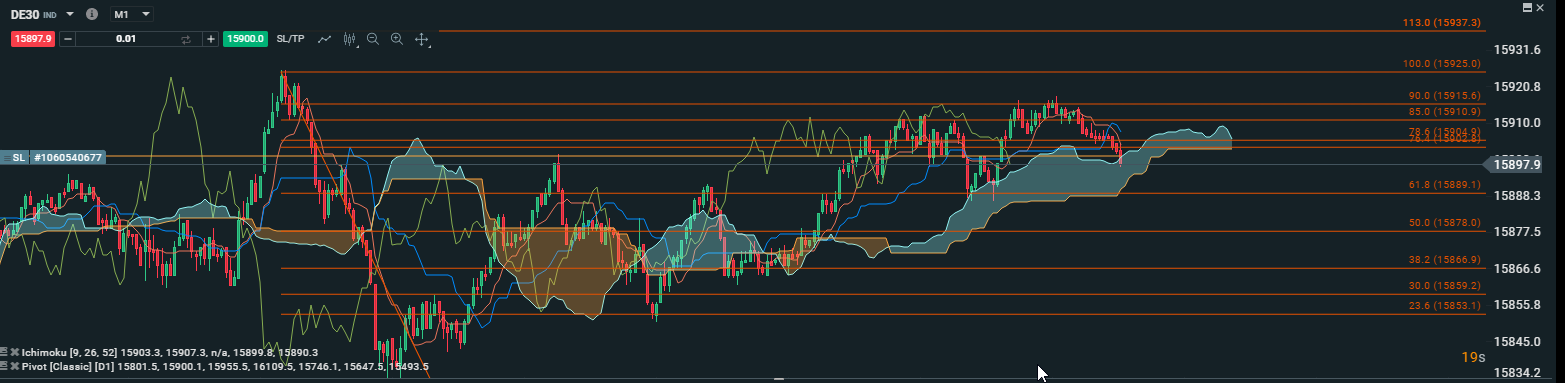Select the 30.0 (15859.2) Fibonacci level
The height and width of the screenshot is (383, 1565).
(1444, 286)
